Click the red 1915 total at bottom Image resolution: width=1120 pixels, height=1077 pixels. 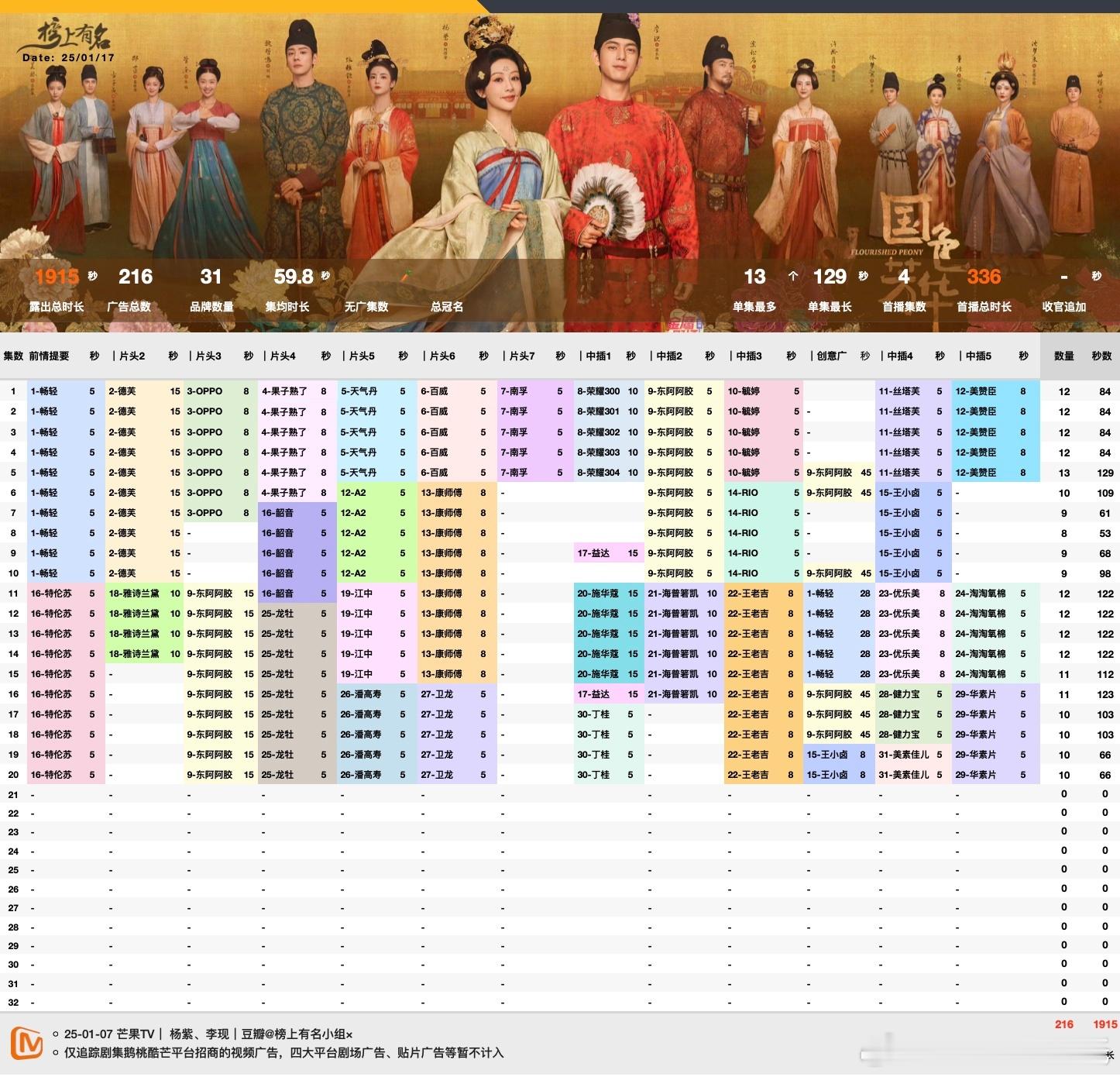coord(1105,1024)
